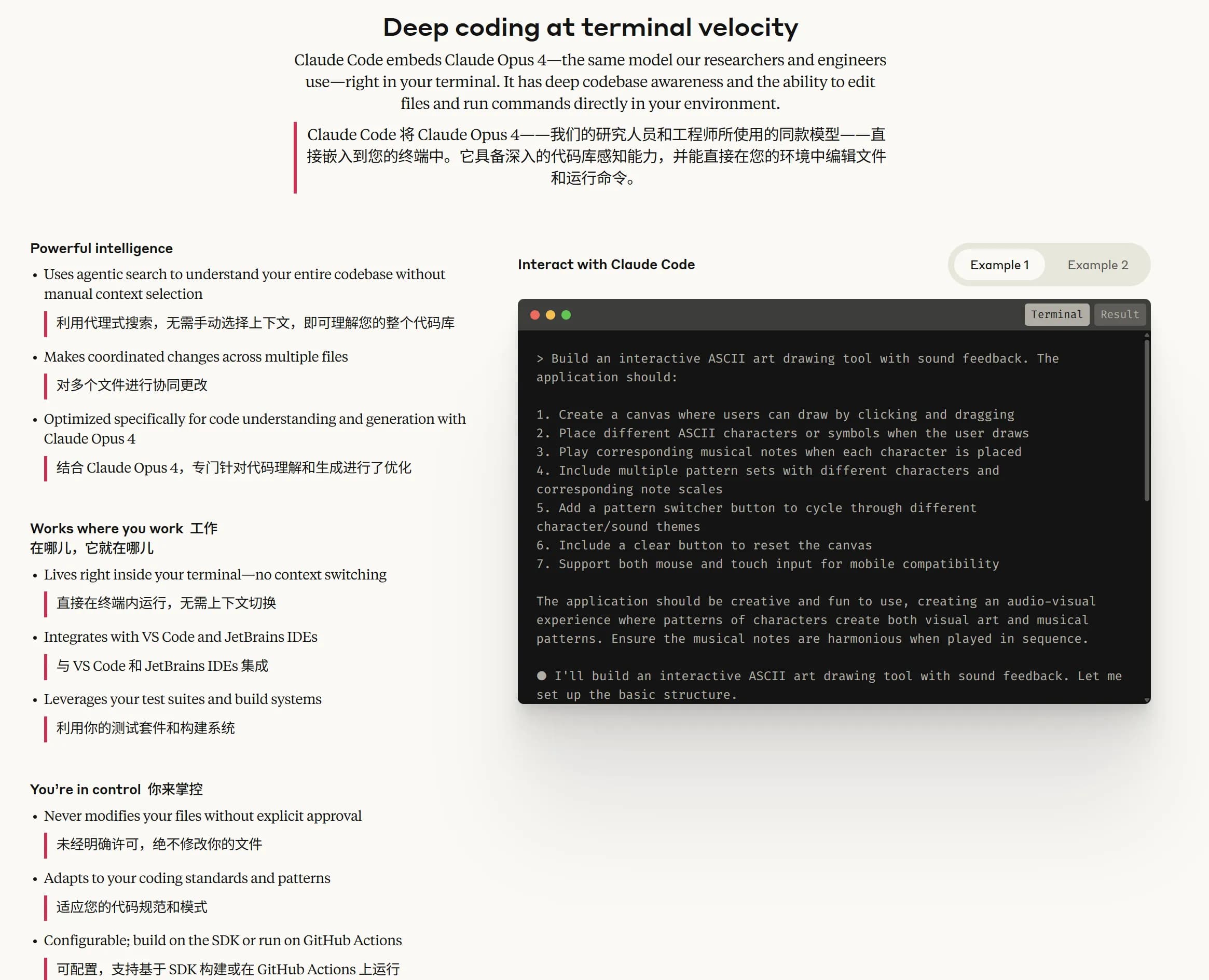Click the red close dot on the terminal window
1209x980 pixels.
click(535, 315)
